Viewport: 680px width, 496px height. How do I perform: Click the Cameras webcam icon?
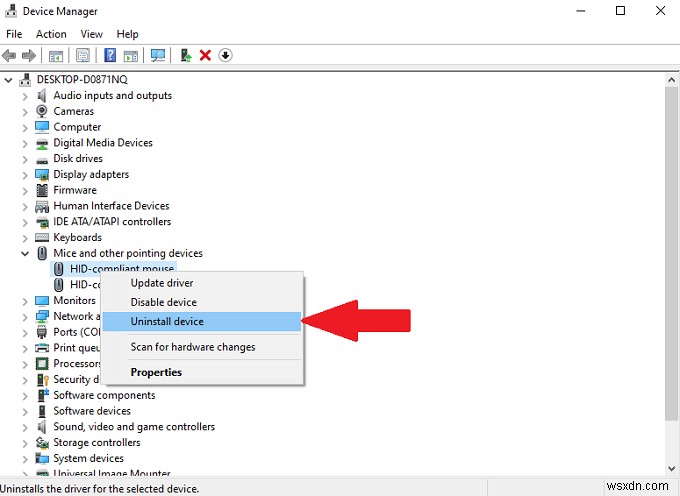pos(42,111)
